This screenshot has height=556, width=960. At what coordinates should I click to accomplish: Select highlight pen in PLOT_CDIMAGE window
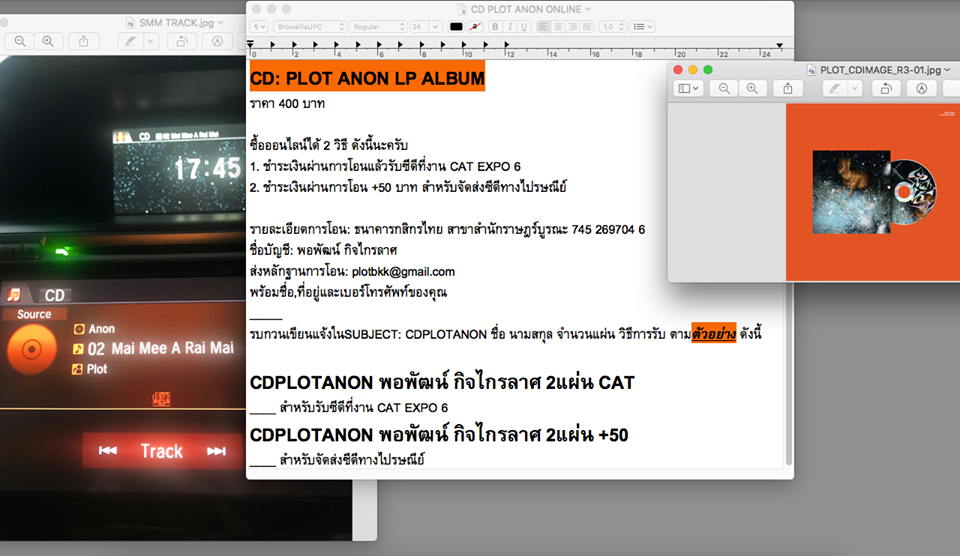[835, 88]
